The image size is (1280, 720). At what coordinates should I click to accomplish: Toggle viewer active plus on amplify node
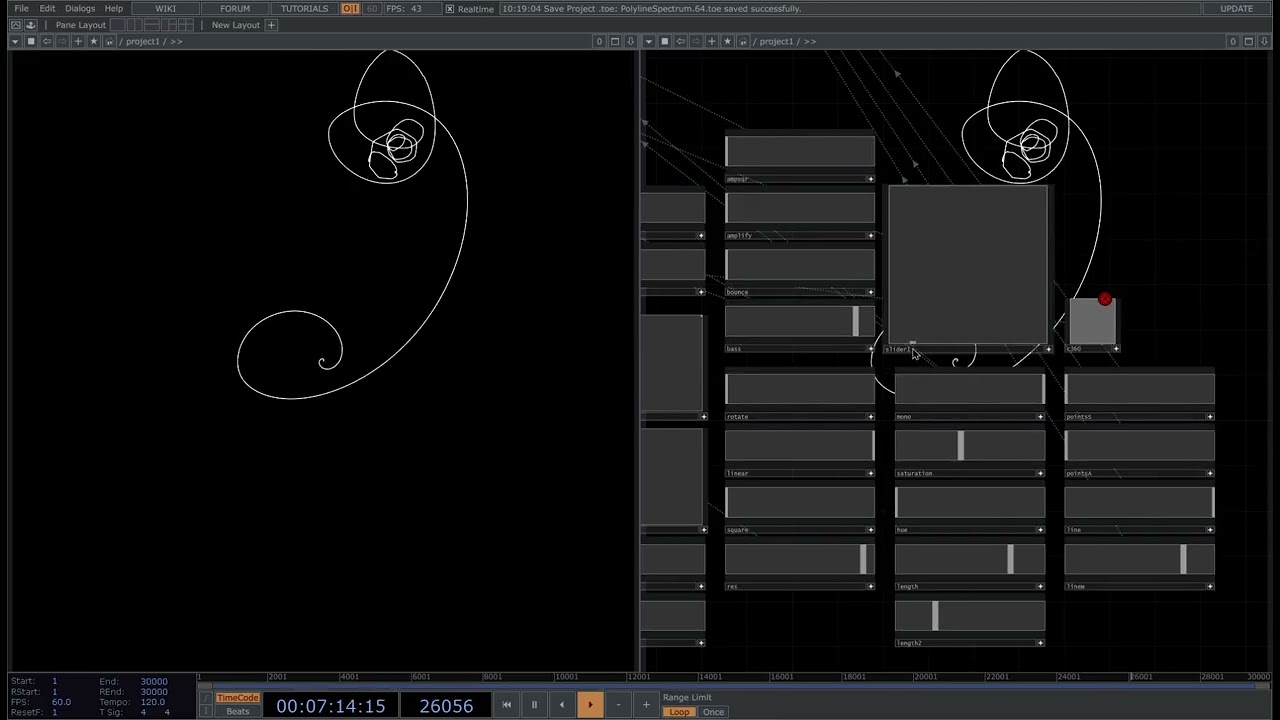coord(870,236)
